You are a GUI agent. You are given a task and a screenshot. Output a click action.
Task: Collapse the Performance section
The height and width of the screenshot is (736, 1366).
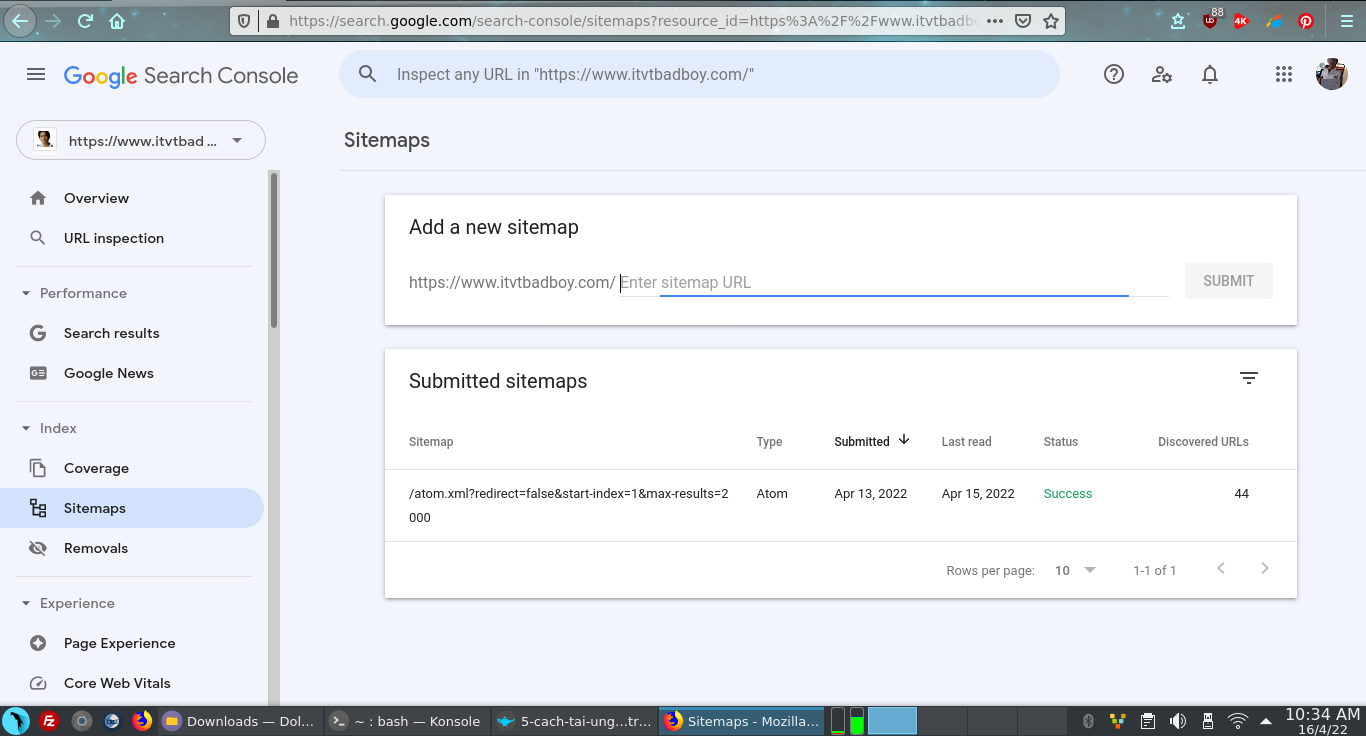click(x=26, y=293)
